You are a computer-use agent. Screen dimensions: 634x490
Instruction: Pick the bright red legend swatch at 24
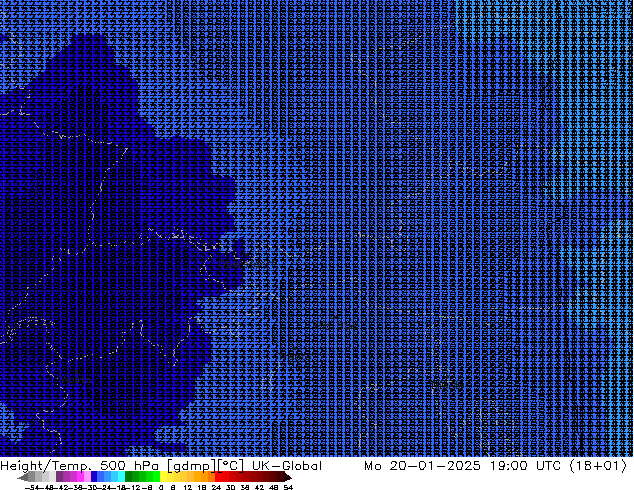(218, 476)
